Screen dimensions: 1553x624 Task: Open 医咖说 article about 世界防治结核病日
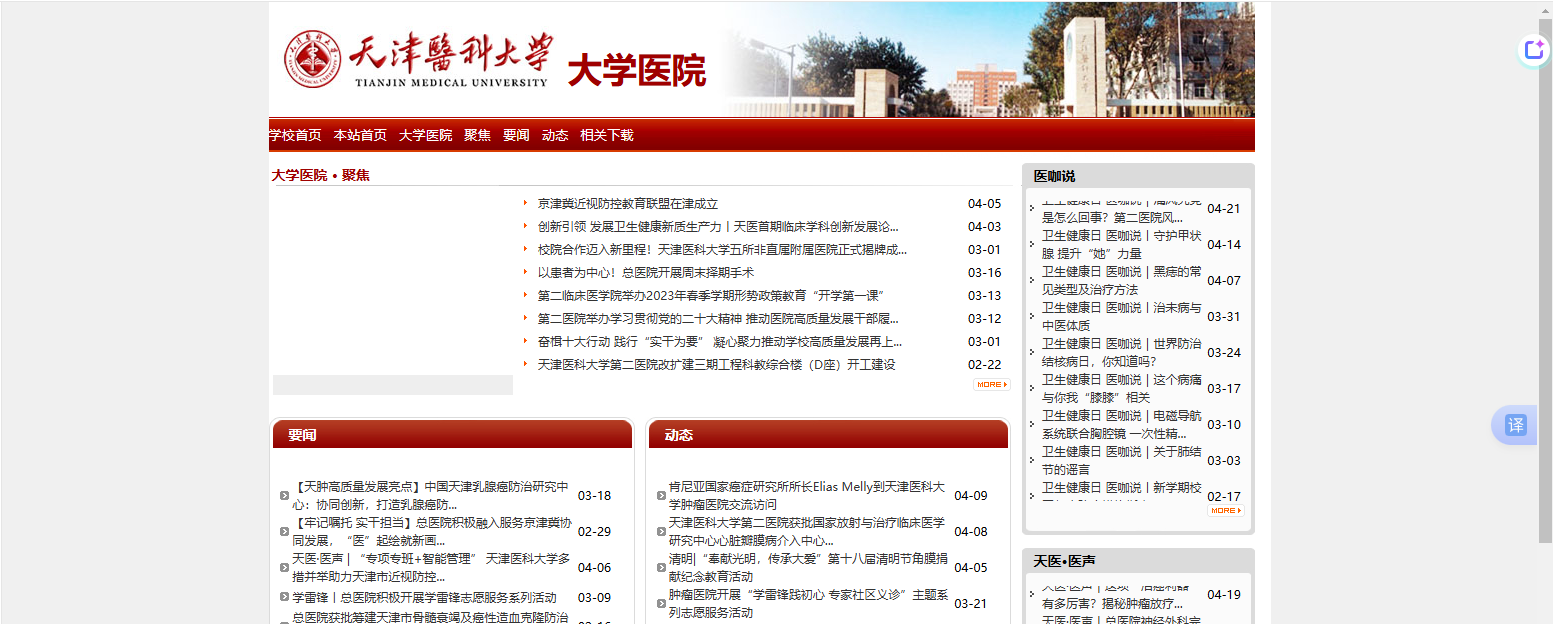pyautogui.click(x=1120, y=352)
